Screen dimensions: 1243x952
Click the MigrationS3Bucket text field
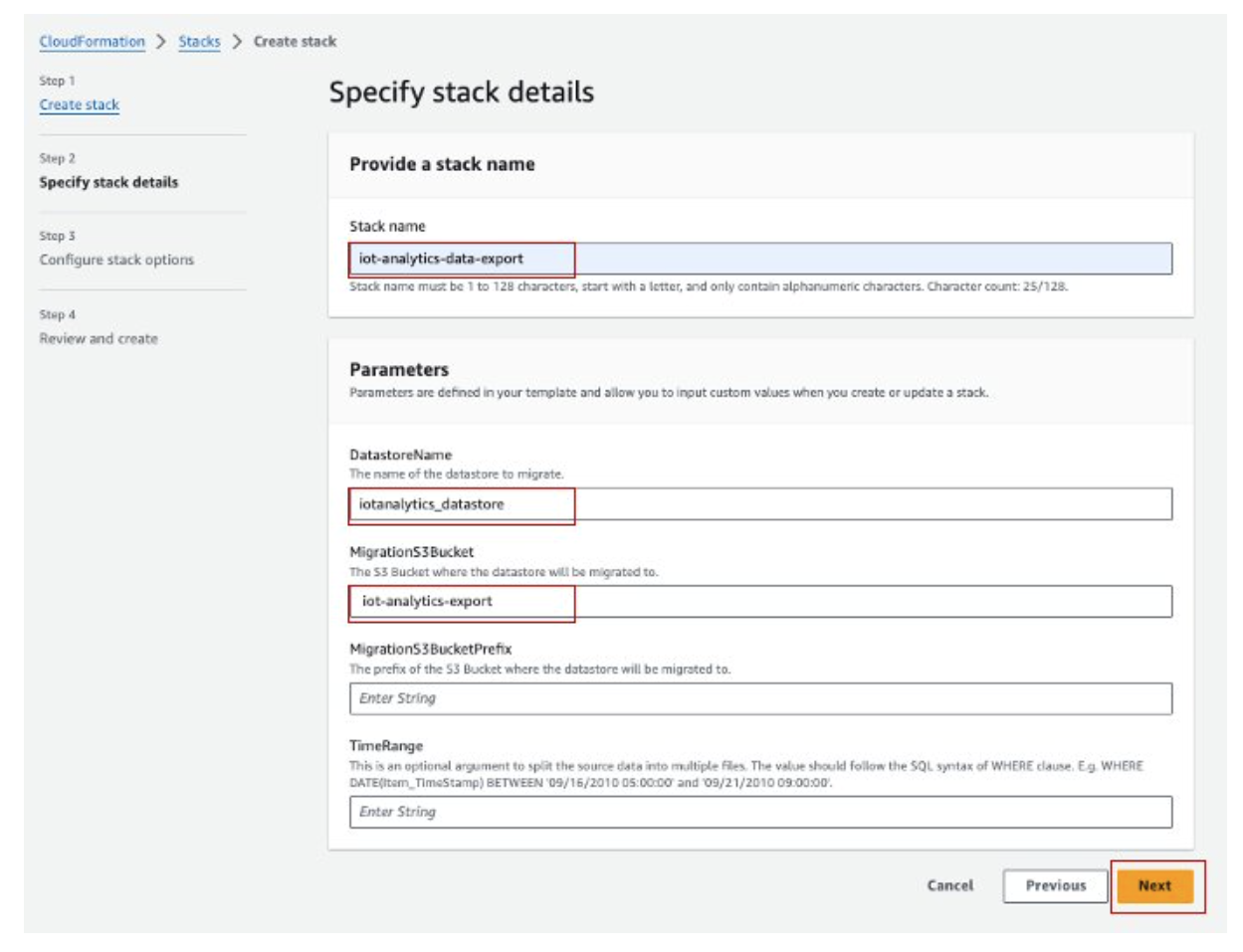(x=759, y=602)
